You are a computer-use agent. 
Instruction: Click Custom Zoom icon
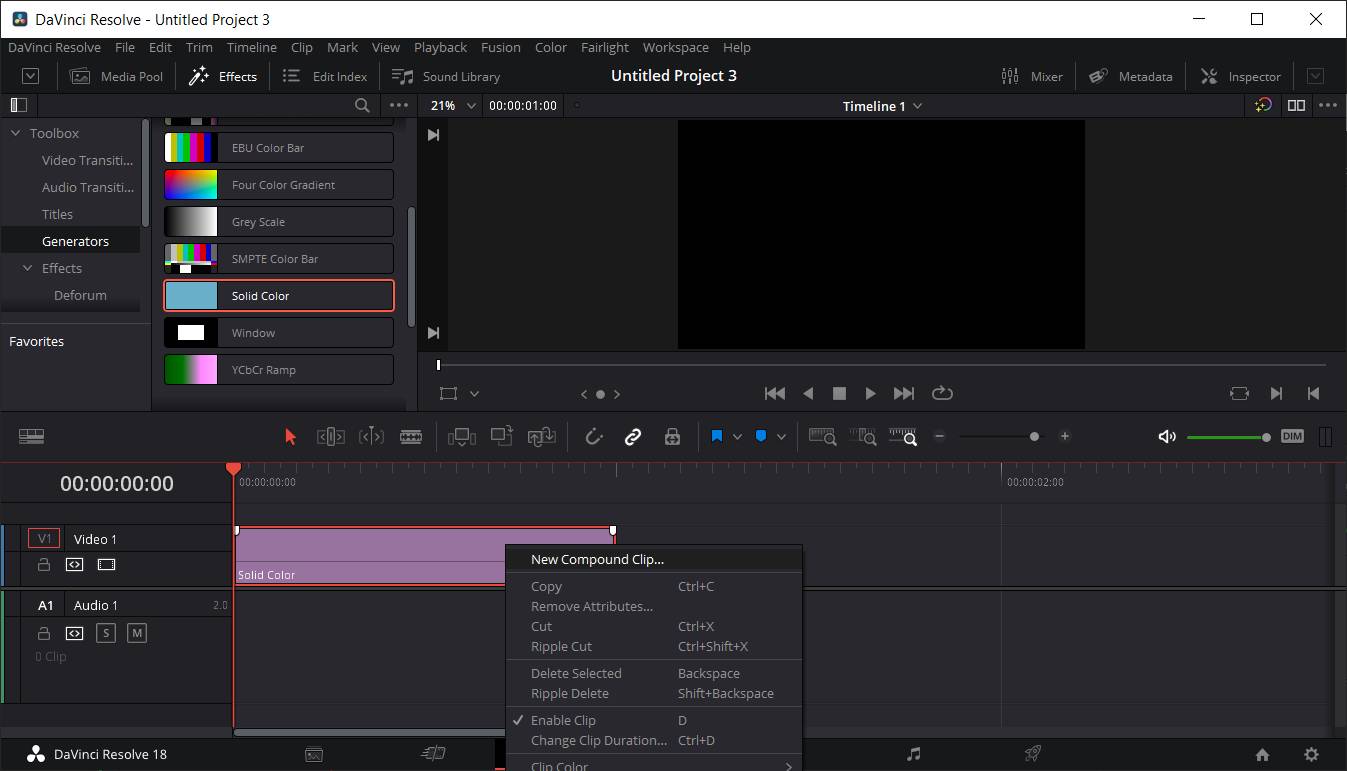tap(903, 436)
